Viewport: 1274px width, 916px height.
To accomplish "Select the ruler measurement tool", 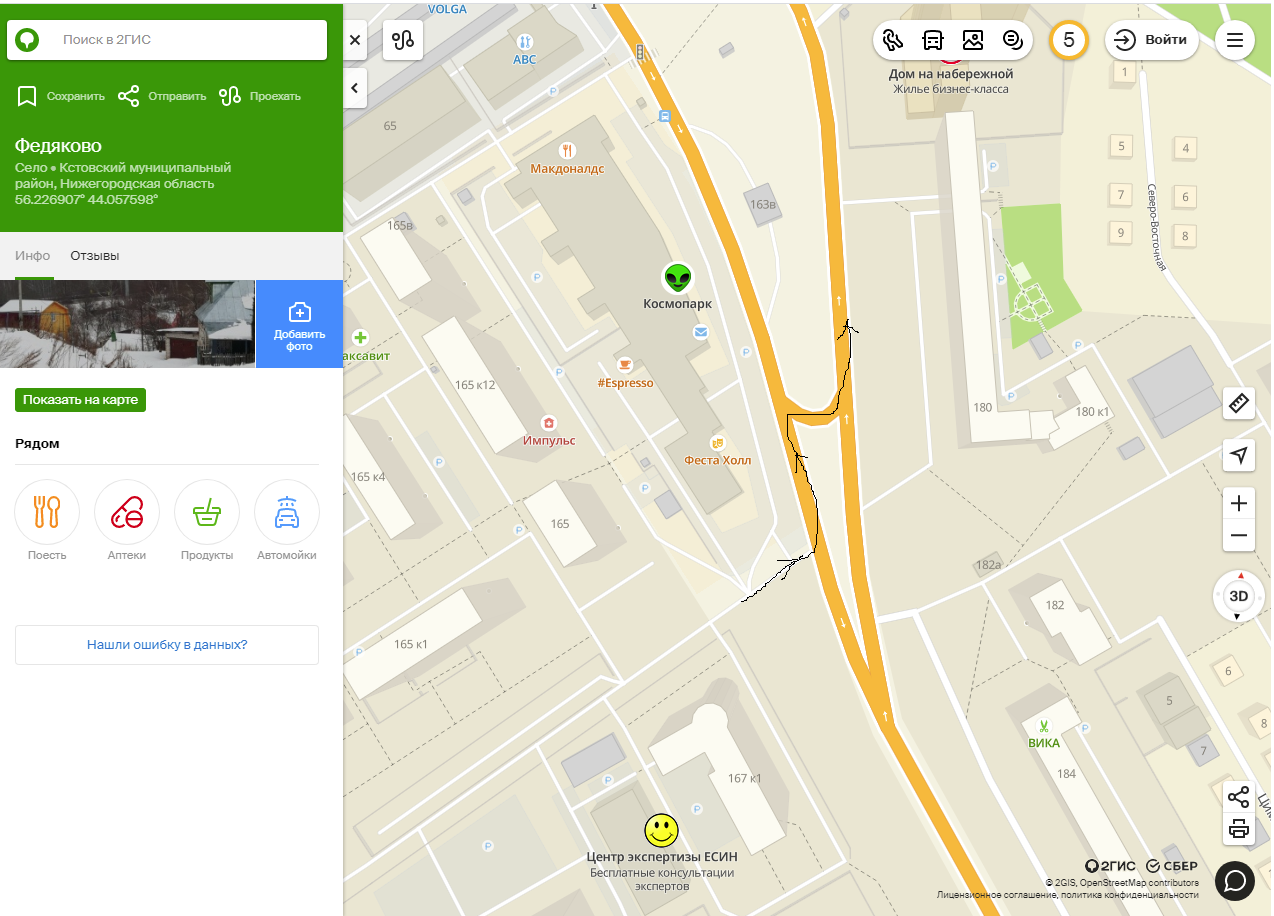I will [1239, 404].
